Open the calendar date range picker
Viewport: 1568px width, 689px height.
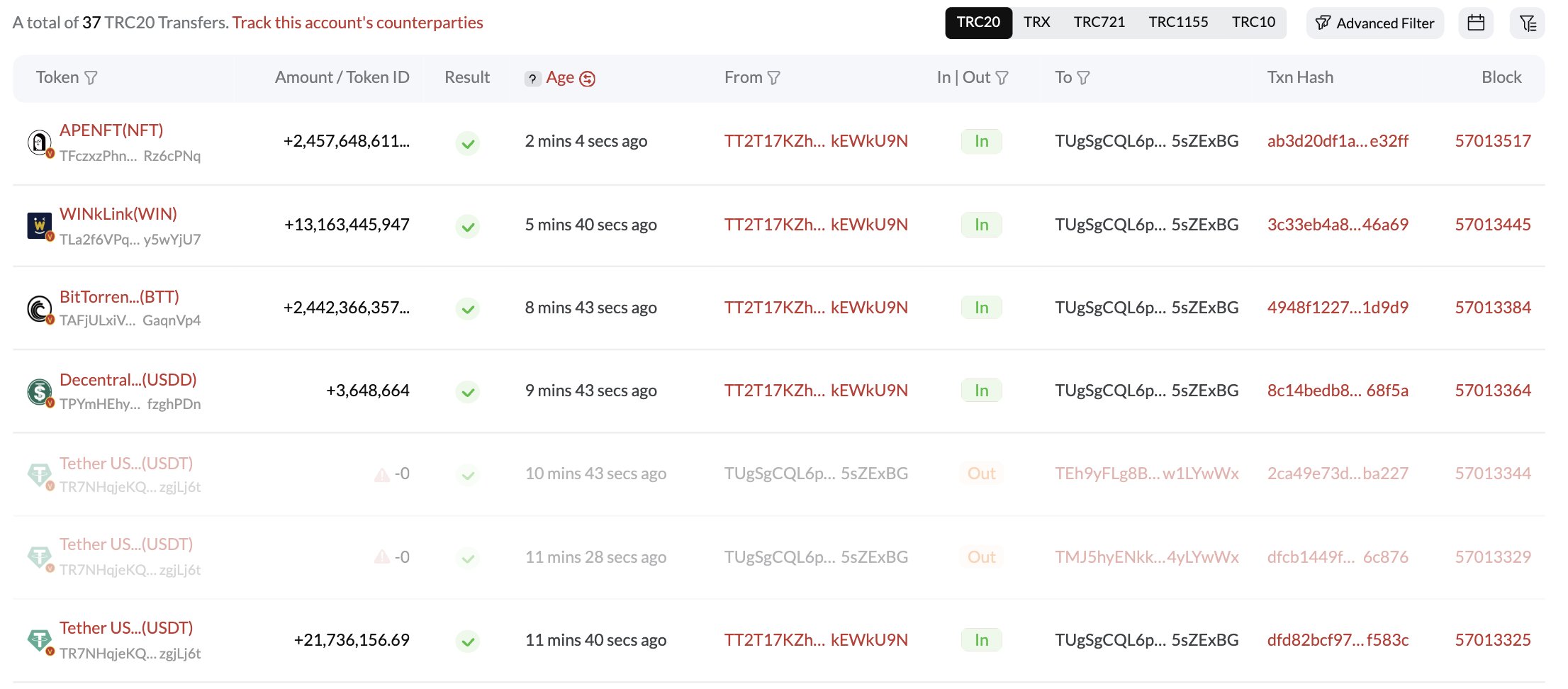coord(1475,22)
